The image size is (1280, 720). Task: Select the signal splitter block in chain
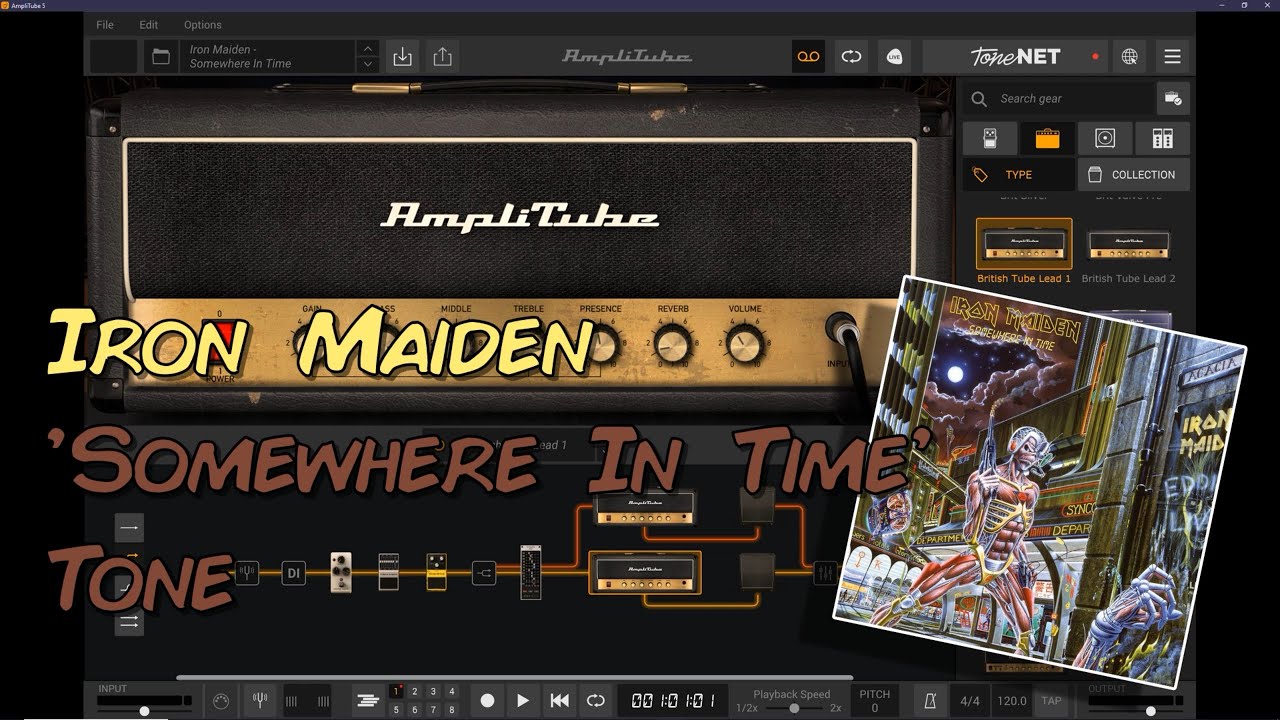pyautogui.click(x=484, y=573)
